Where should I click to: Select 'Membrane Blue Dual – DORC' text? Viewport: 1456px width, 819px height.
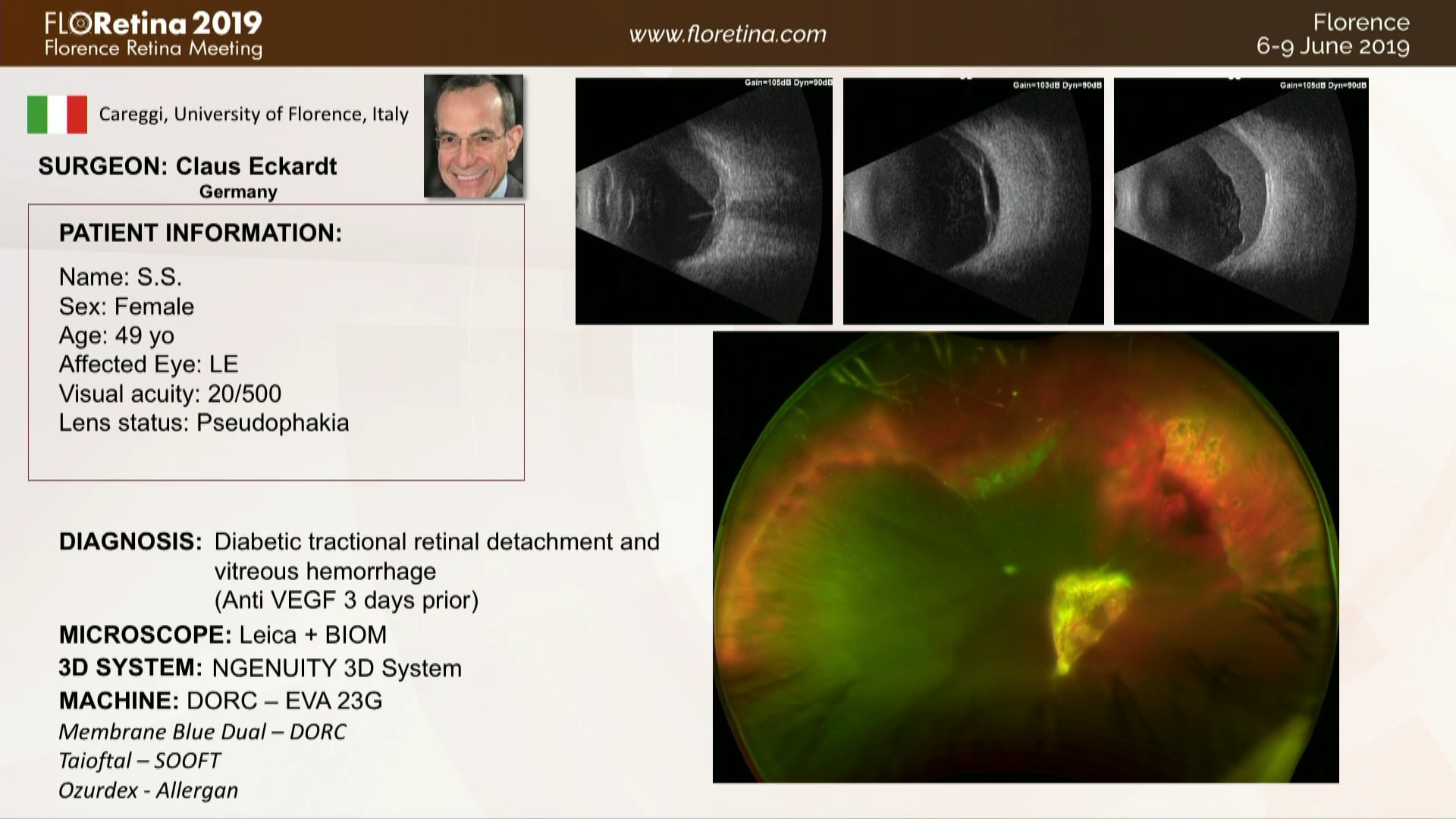point(202,732)
